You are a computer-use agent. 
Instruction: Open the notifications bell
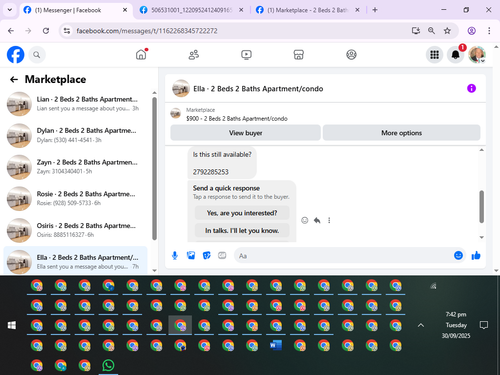455,55
